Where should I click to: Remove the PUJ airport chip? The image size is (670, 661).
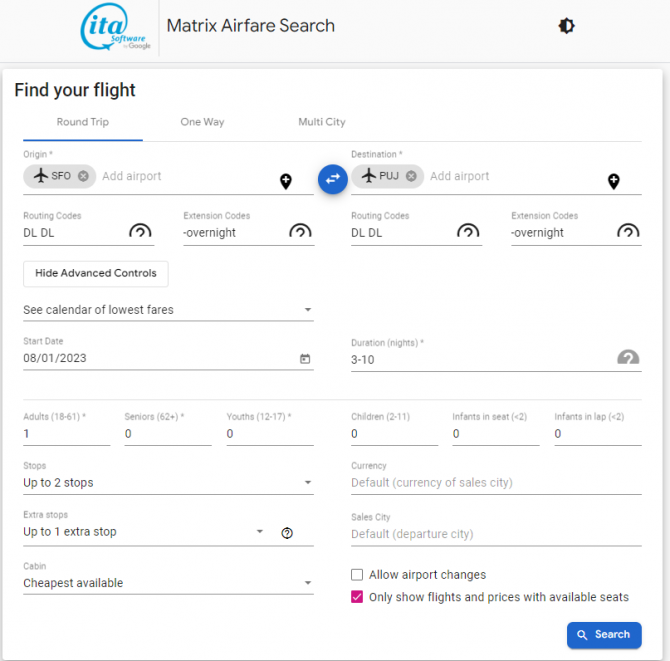tap(411, 176)
